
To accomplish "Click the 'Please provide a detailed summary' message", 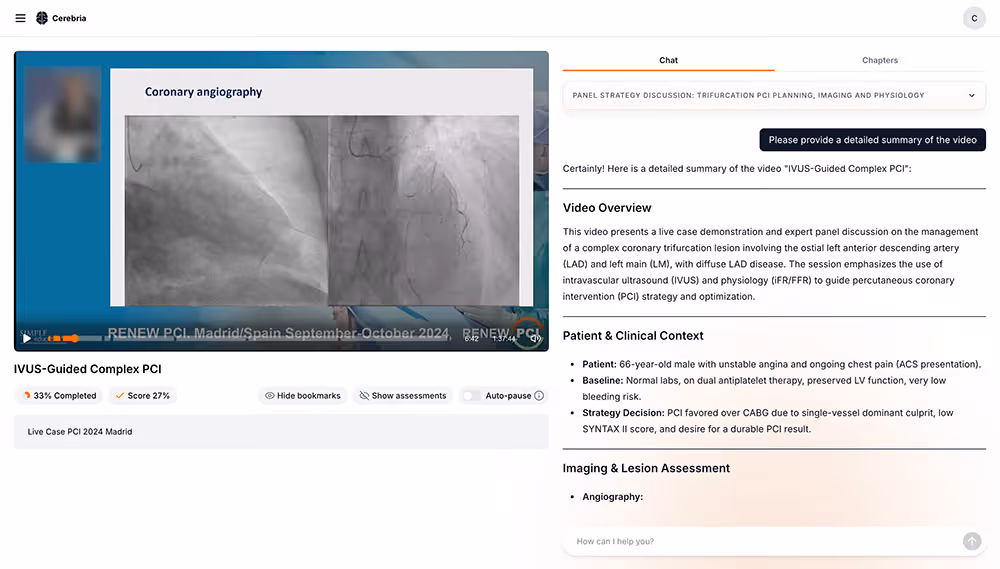I will 872,140.
